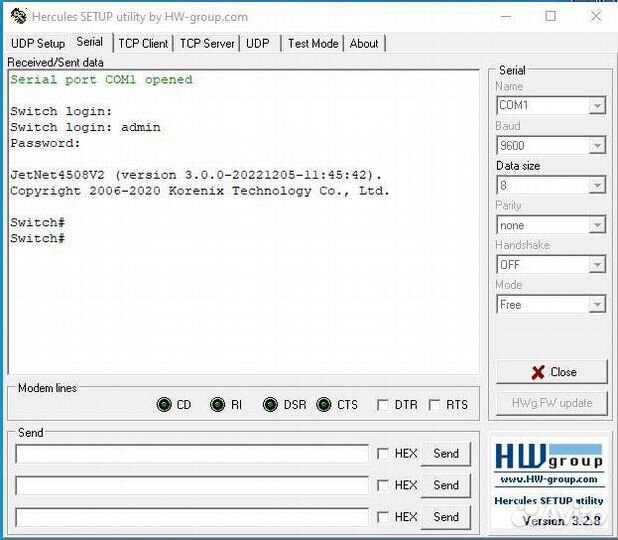Click the first Send text input field
This screenshot has width=618, height=540.
(192, 454)
